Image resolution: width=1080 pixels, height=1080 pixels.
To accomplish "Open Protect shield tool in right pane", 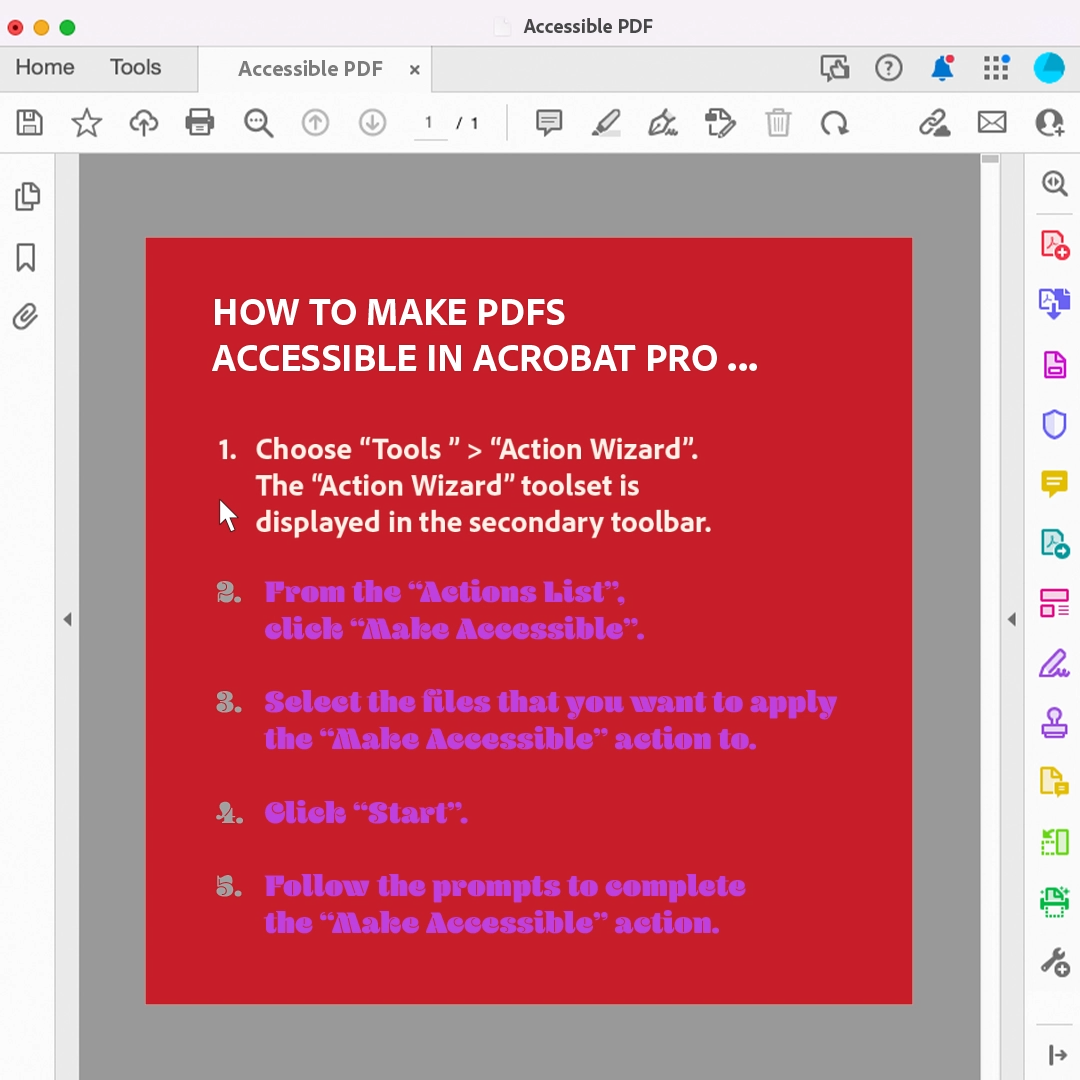I will coord(1054,424).
